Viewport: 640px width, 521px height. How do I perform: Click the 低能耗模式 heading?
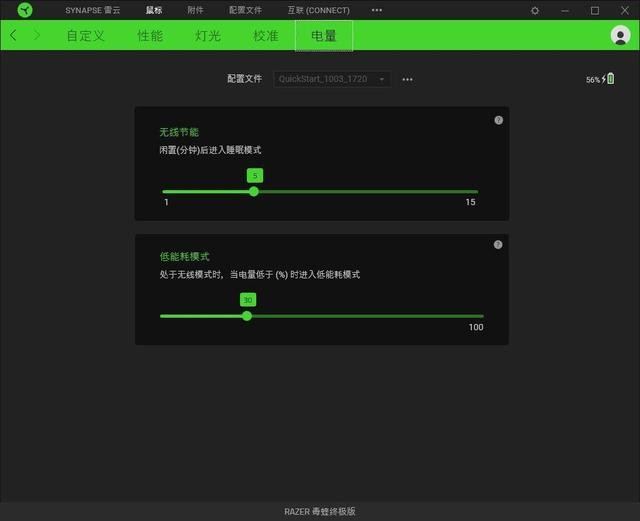pos(184,257)
